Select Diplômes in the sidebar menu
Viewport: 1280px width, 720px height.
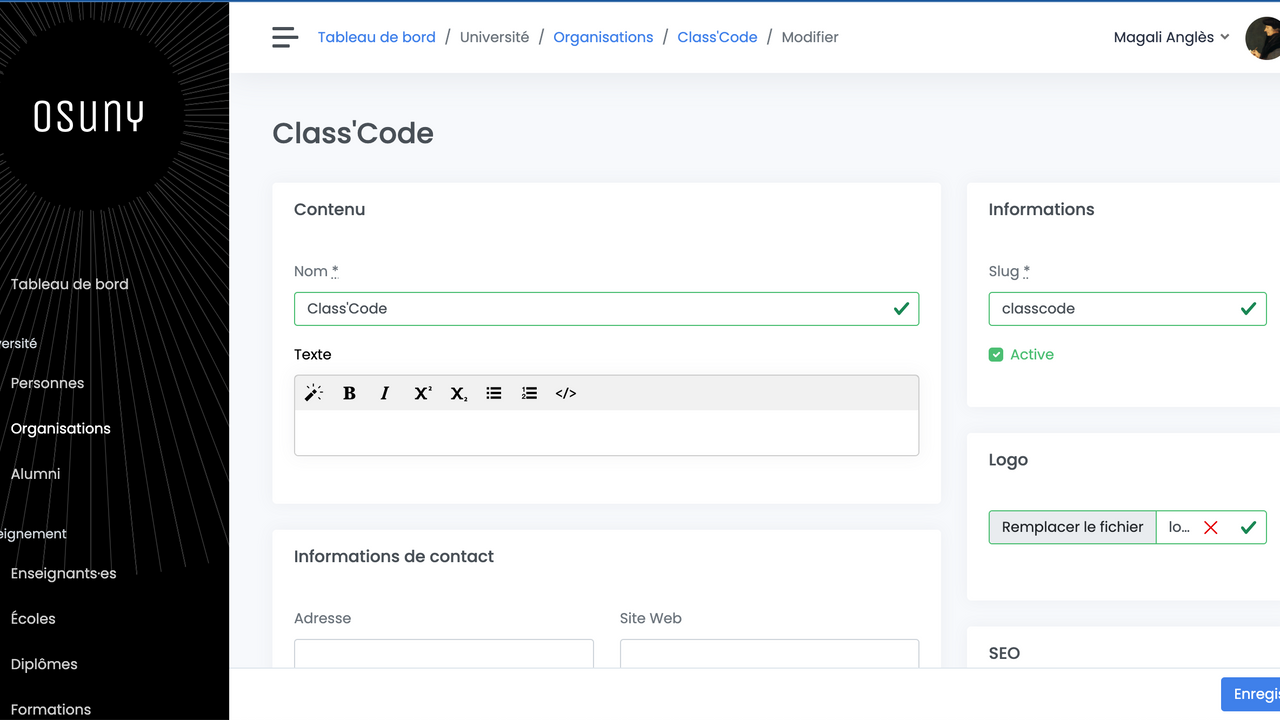(x=44, y=664)
